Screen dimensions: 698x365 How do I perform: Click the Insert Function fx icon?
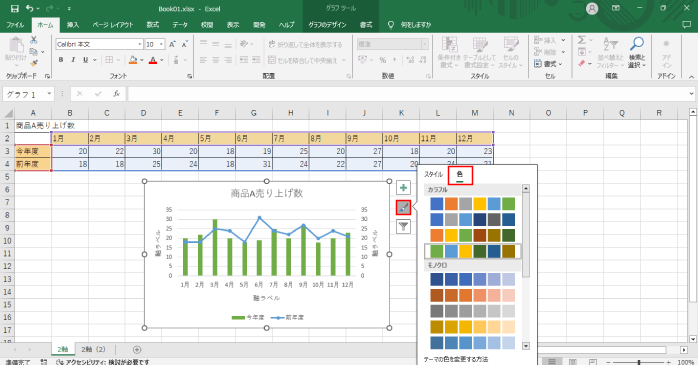tap(116, 94)
